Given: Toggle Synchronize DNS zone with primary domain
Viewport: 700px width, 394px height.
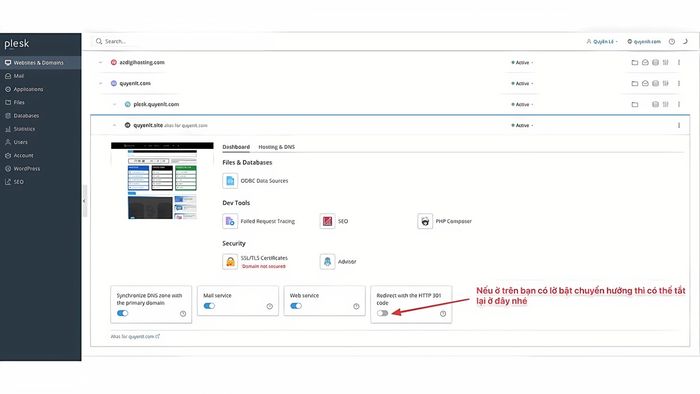Looking at the screenshot, I should (x=122, y=313).
